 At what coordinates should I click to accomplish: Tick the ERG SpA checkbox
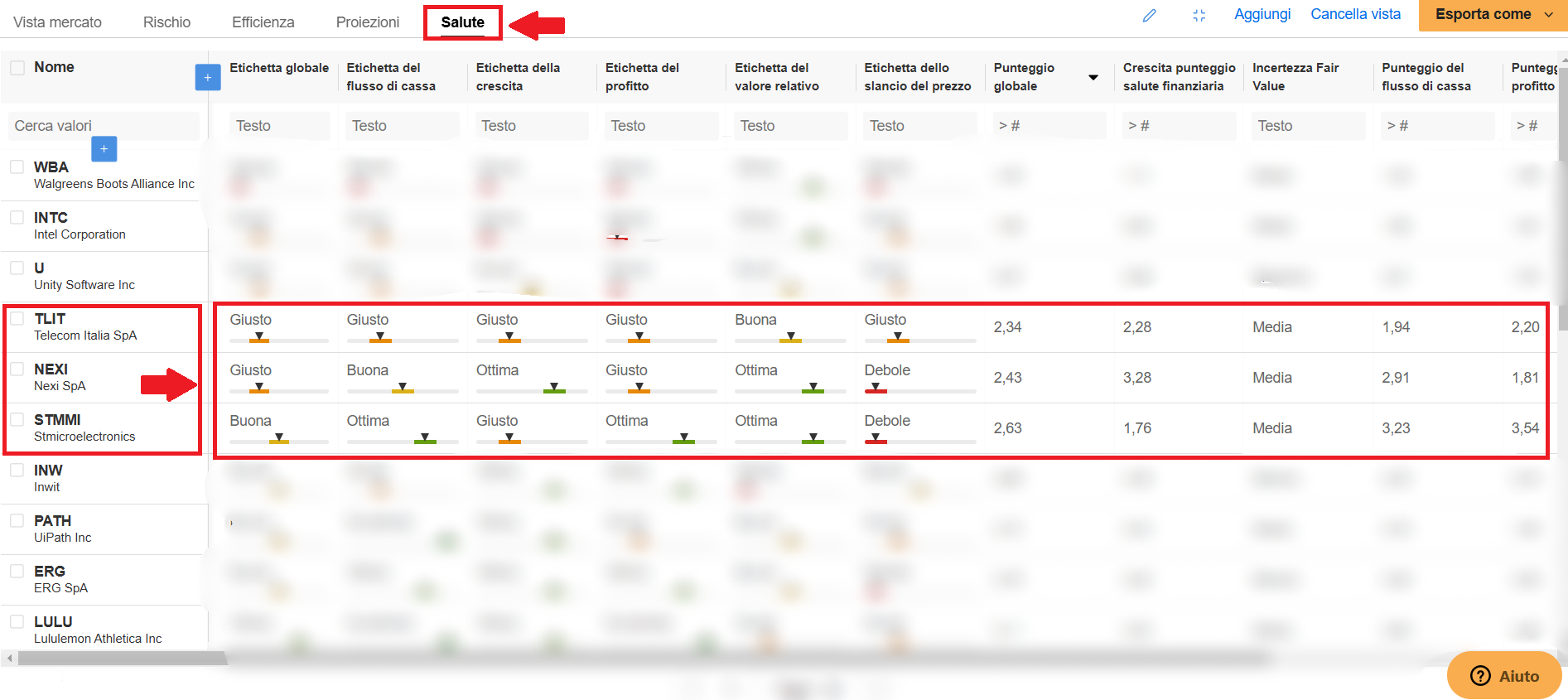(x=17, y=571)
